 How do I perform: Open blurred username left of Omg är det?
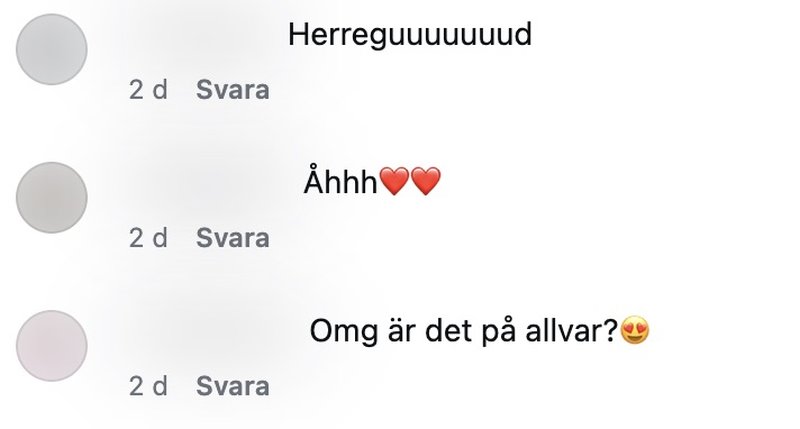tap(214, 330)
